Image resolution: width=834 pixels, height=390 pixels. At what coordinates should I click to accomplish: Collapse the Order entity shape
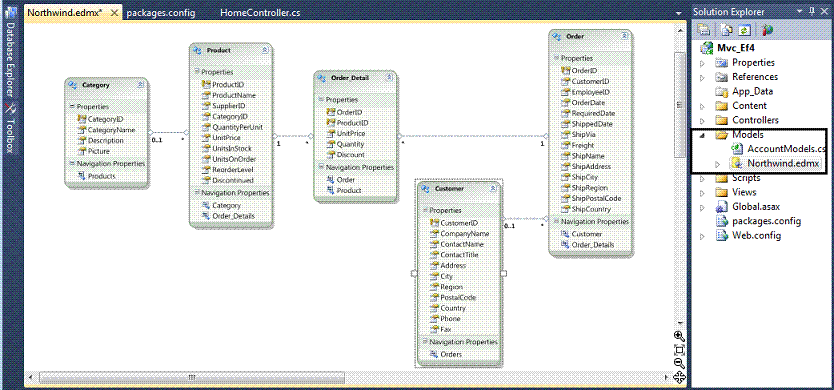pyautogui.click(x=624, y=36)
